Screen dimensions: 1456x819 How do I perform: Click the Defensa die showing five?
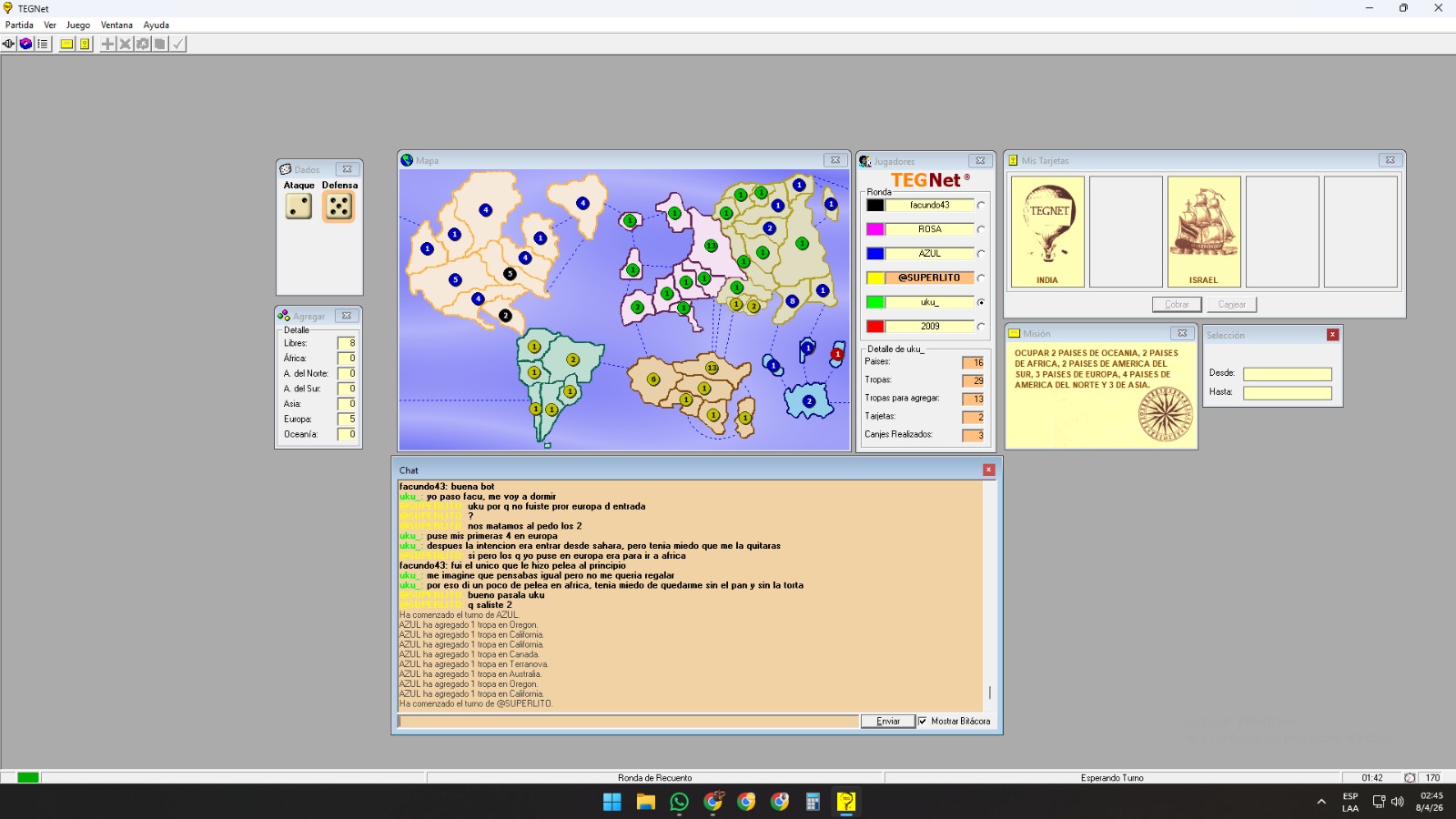point(339,207)
